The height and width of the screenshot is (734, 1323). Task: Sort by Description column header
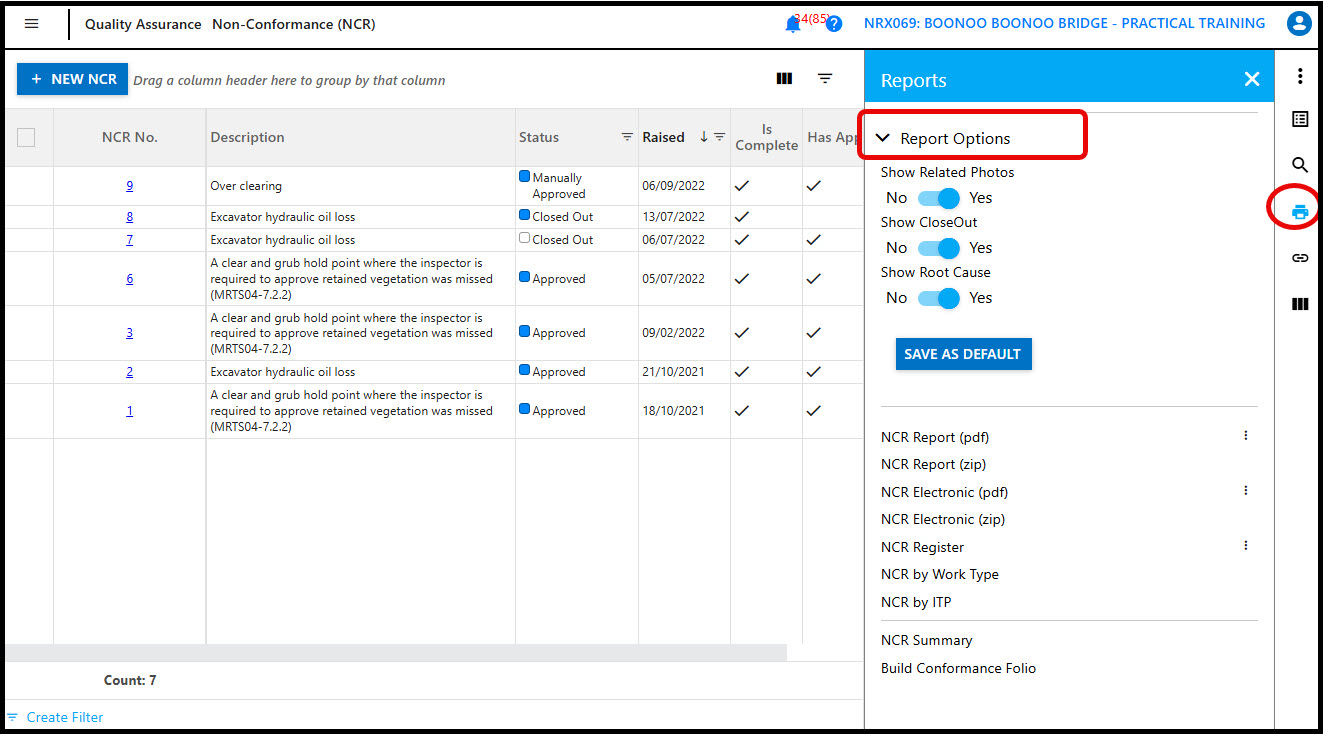point(247,137)
